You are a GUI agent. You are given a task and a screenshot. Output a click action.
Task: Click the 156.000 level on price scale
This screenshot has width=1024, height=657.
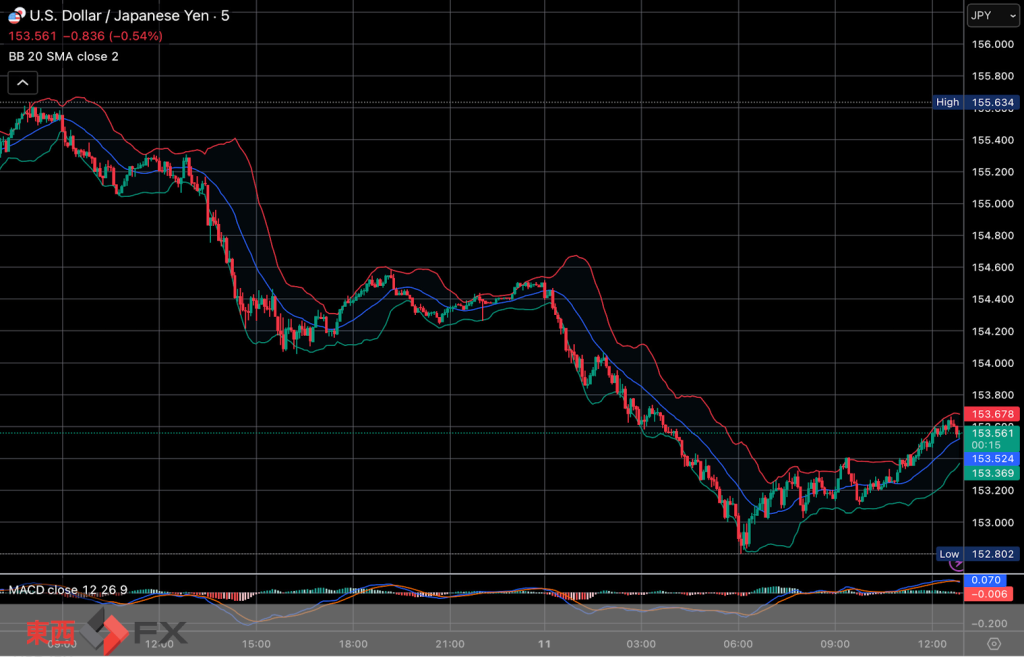pos(993,44)
